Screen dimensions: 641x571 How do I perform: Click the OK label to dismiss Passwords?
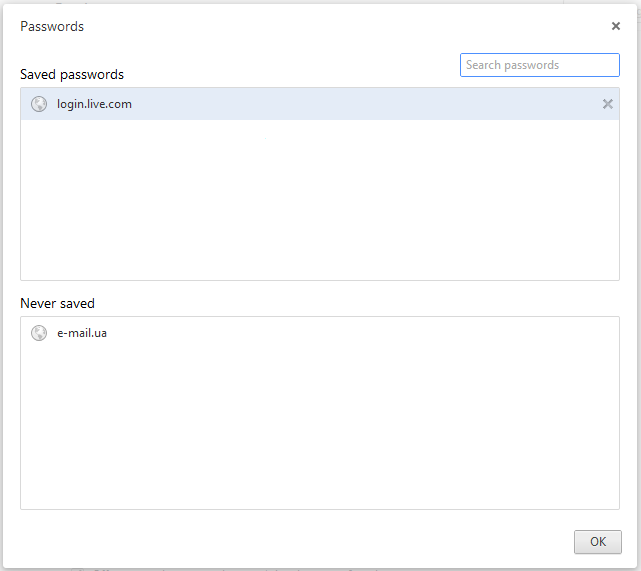click(x=598, y=542)
